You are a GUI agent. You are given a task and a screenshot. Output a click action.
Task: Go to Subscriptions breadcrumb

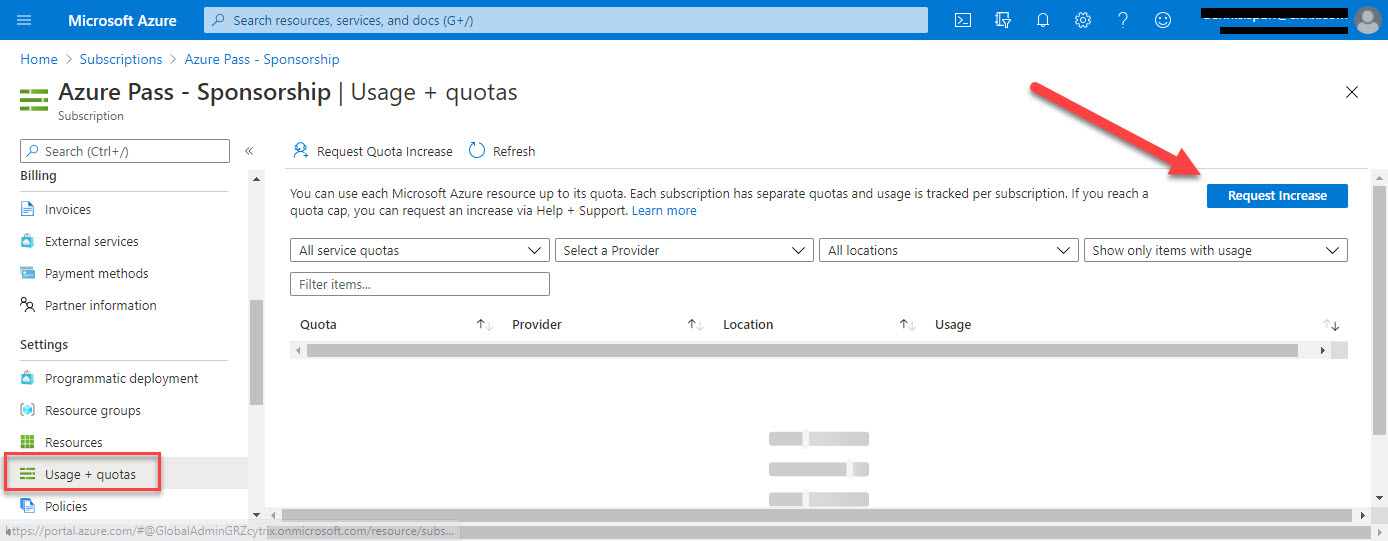121,59
